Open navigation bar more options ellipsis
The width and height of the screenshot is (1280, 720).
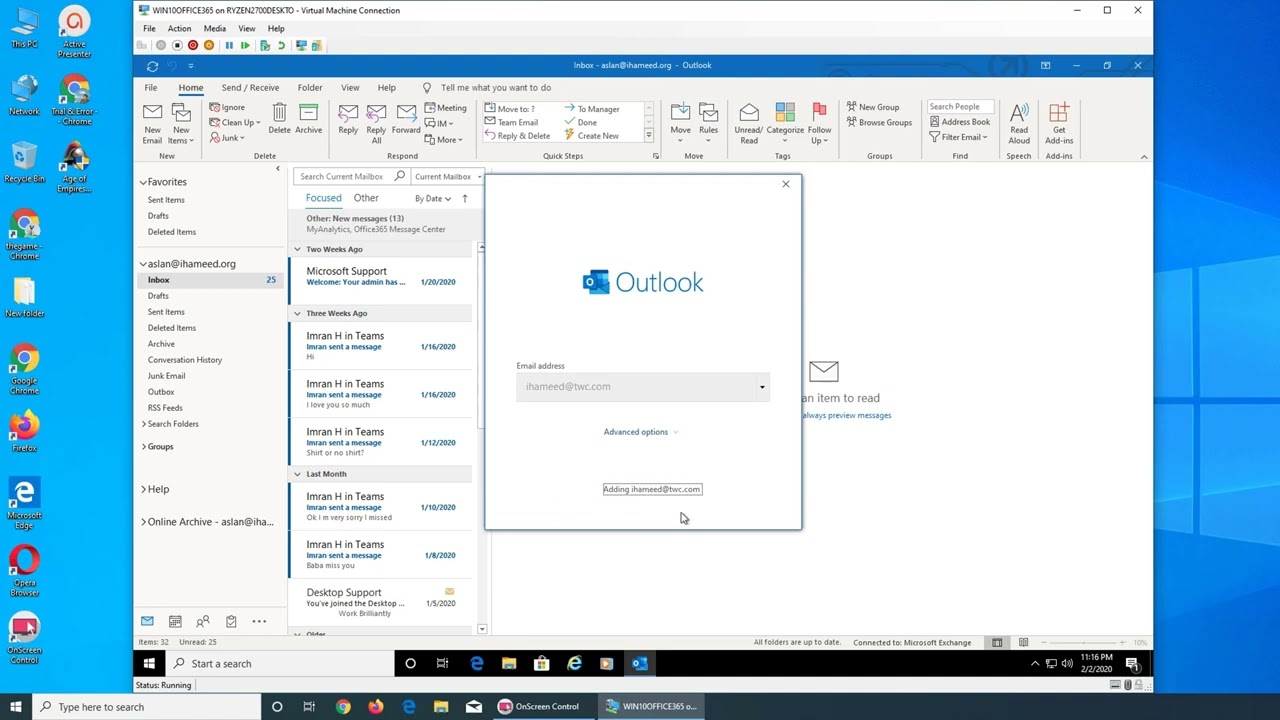pyautogui.click(x=259, y=621)
